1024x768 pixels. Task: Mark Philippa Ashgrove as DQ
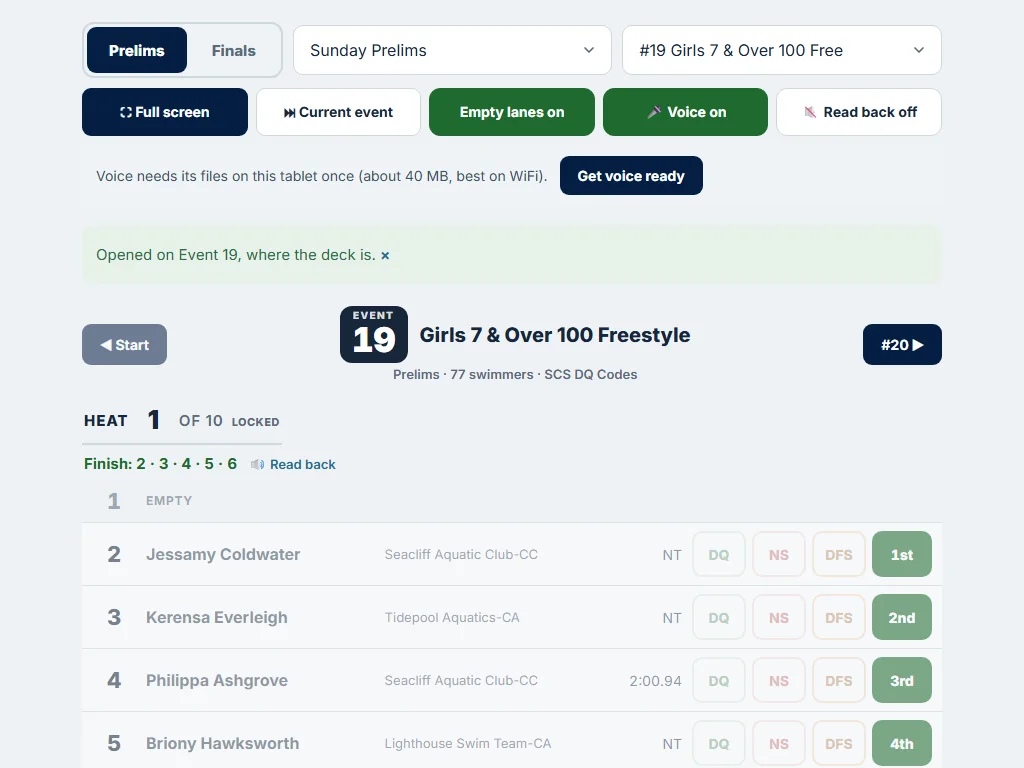tap(719, 680)
